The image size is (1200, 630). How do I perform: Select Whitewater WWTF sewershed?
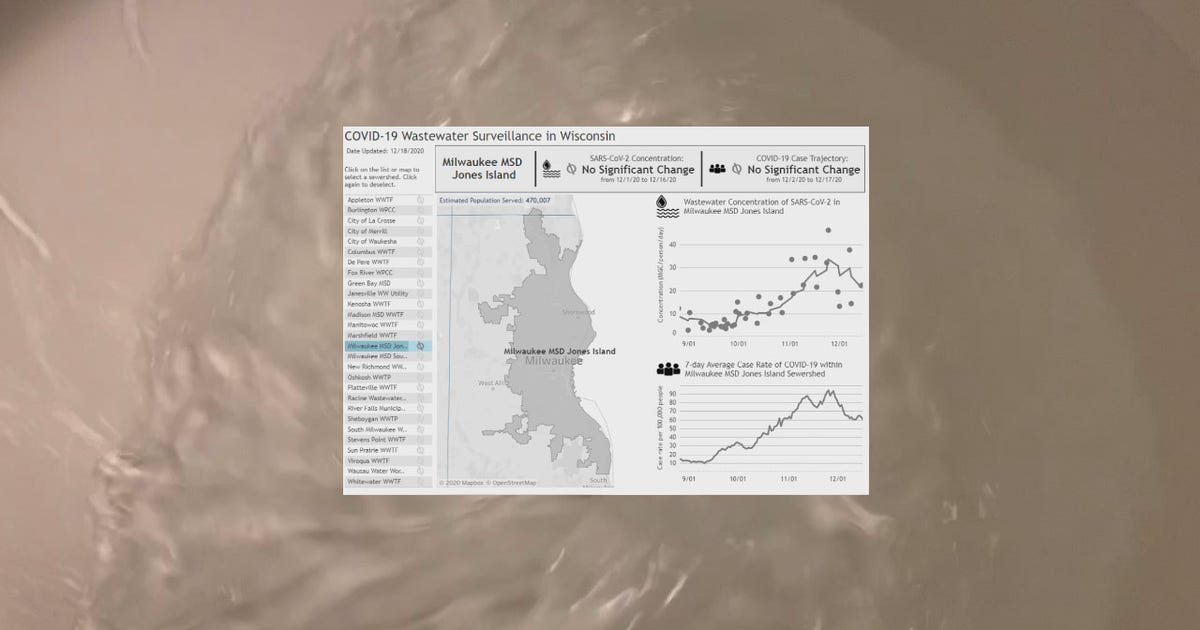click(x=388, y=481)
